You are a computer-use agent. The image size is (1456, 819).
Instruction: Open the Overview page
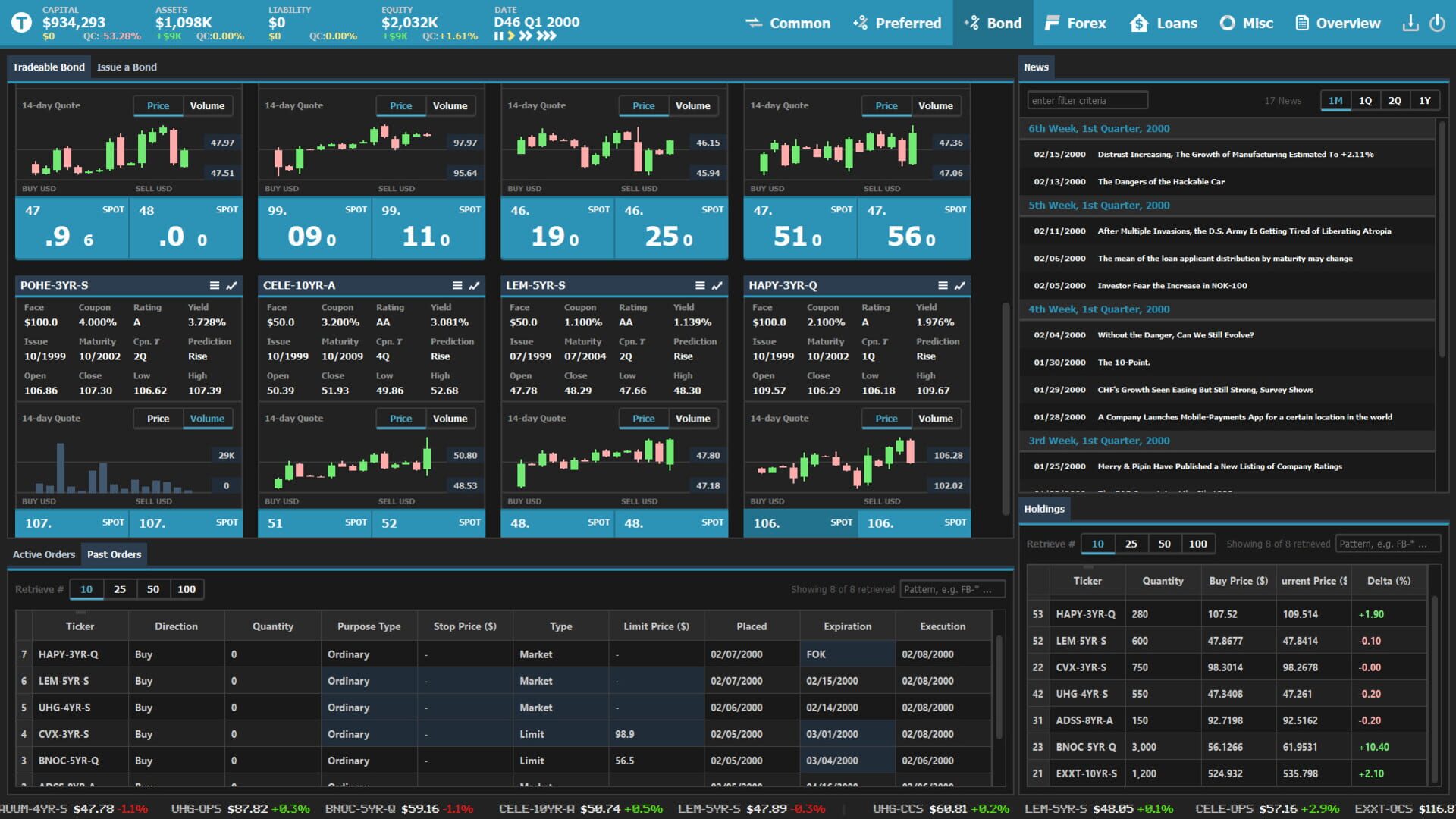pos(1337,23)
